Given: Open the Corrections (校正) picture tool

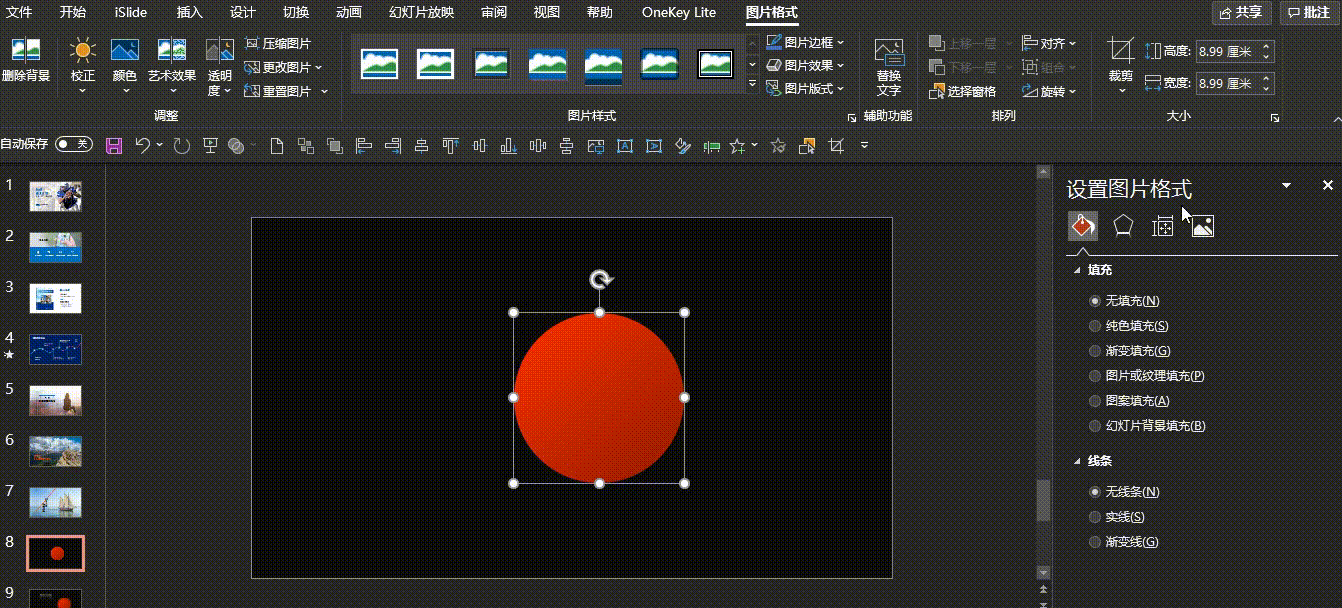Looking at the screenshot, I should click(x=82, y=52).
